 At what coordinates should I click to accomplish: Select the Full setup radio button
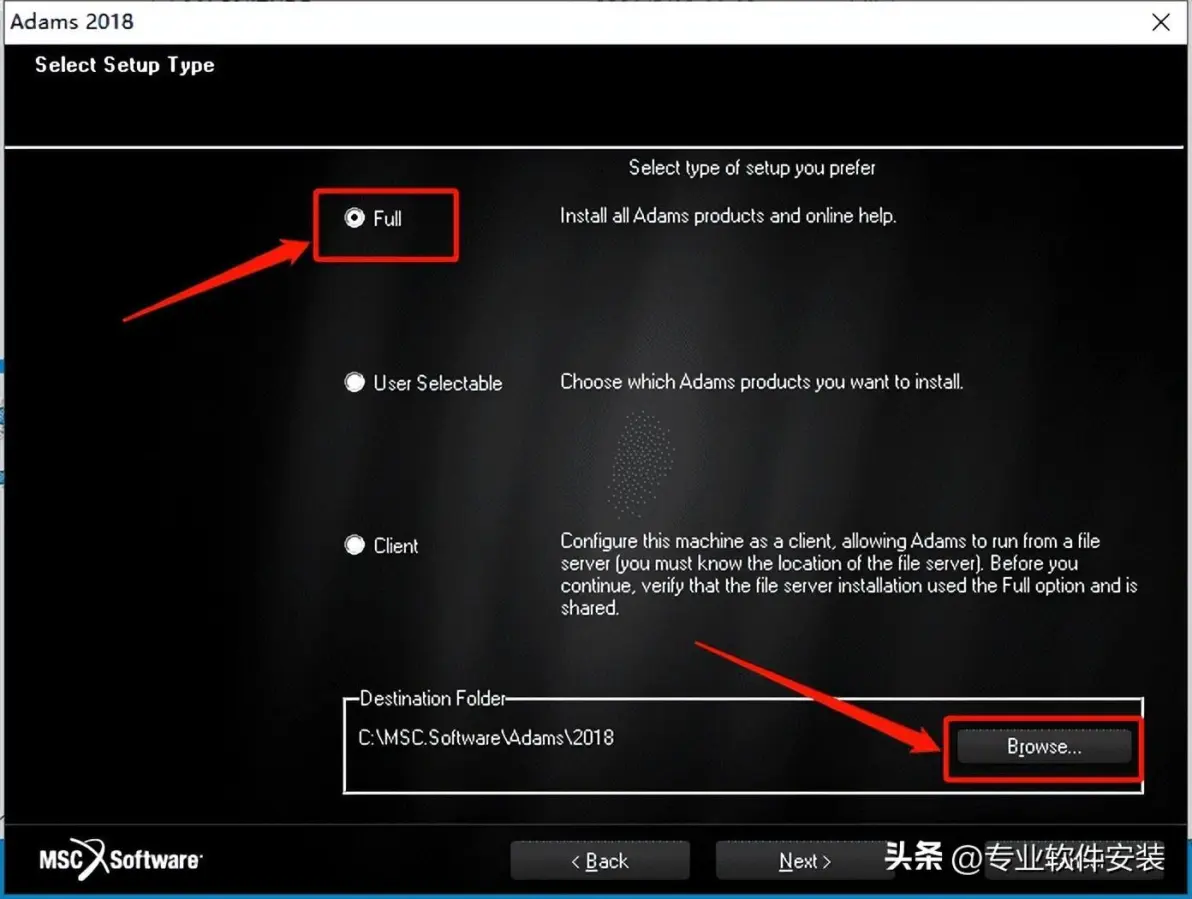click(354, 218)
